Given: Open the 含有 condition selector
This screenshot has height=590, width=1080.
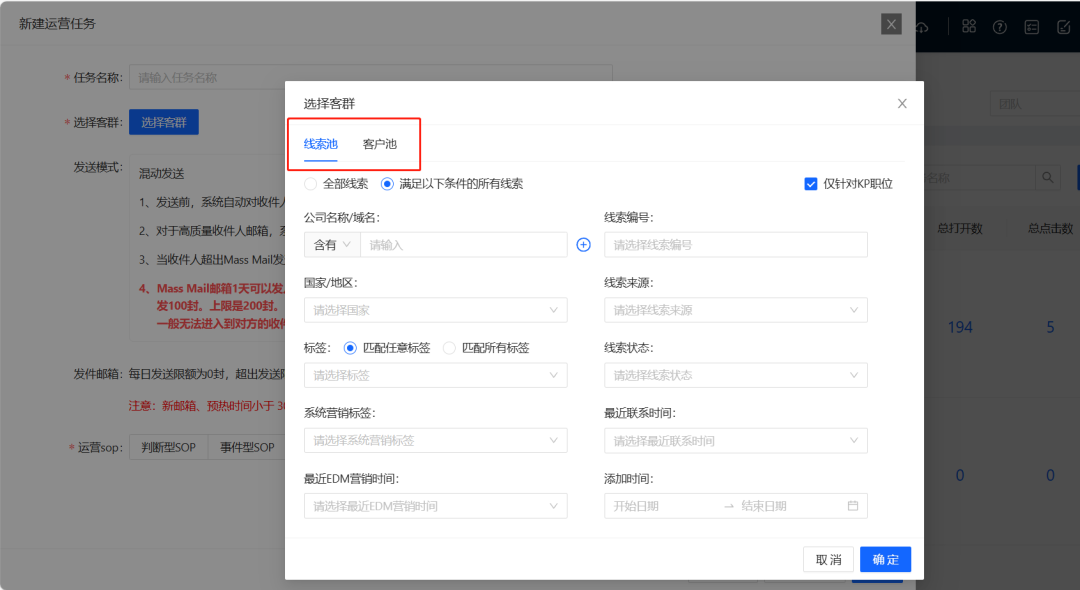Looking at the screenshot, I should (x=331, y=244).
